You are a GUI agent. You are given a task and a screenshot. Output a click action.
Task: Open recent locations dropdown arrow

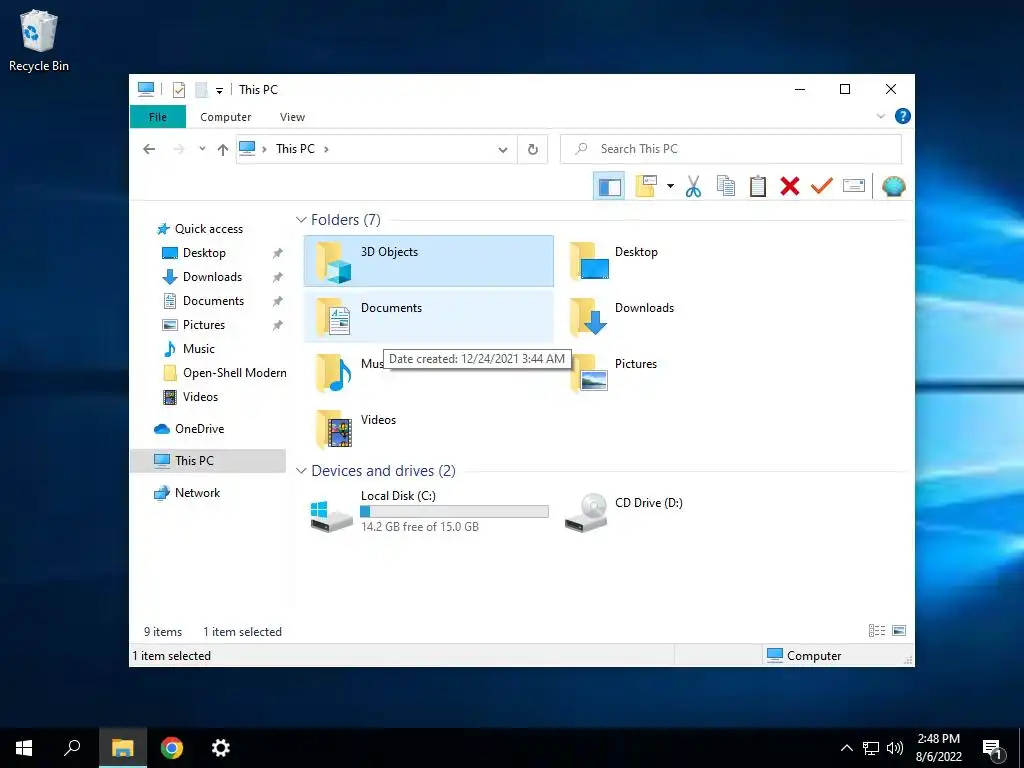[202, 149]
